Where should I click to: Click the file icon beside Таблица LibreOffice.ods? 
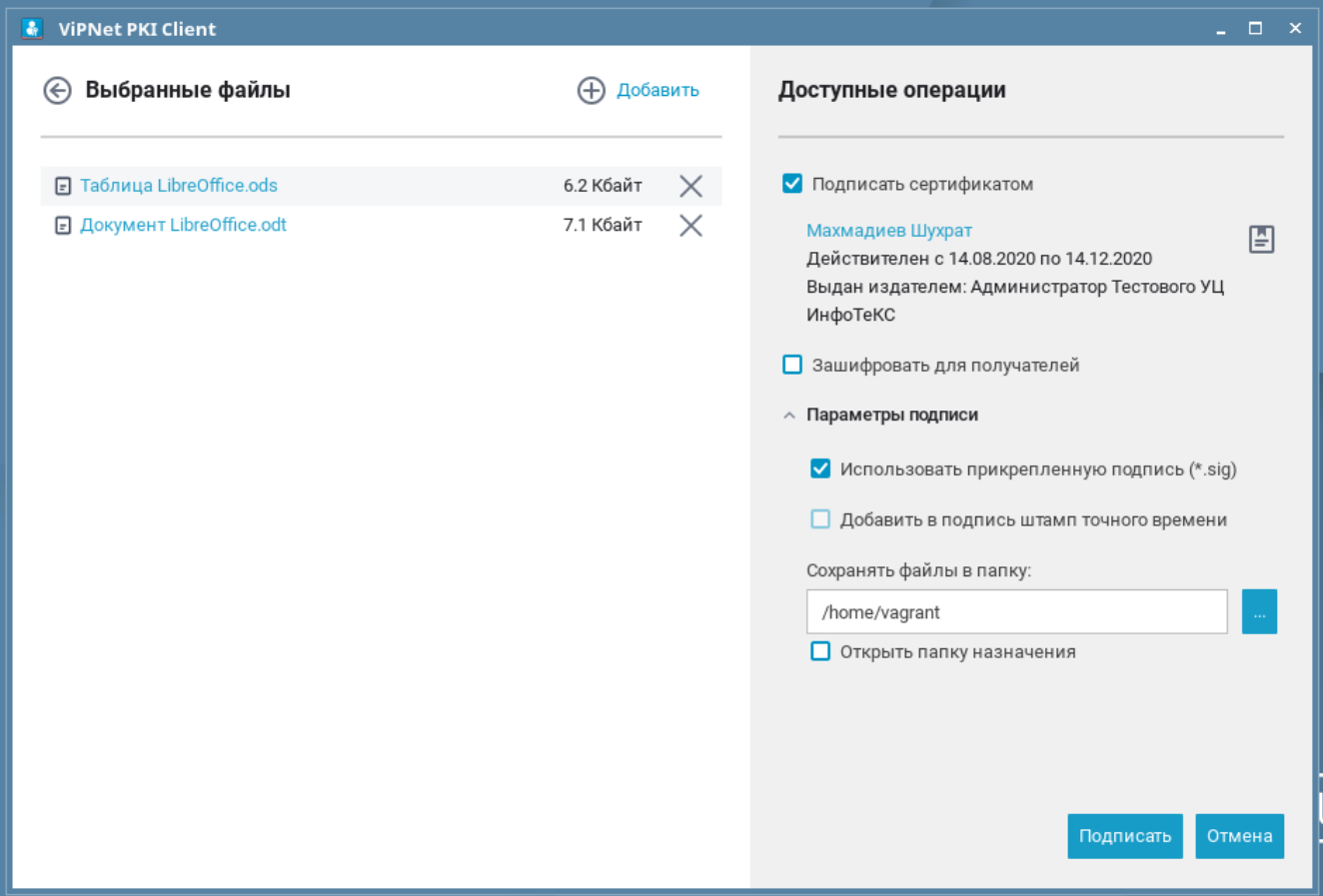point(63,186)
